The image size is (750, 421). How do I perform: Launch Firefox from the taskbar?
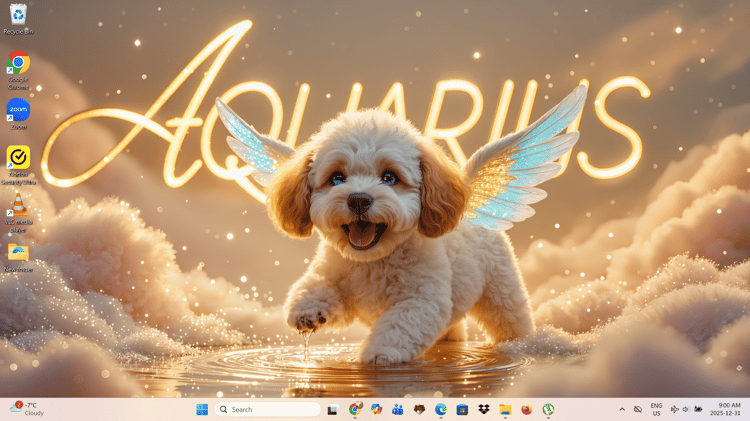[x=527, y=410]
